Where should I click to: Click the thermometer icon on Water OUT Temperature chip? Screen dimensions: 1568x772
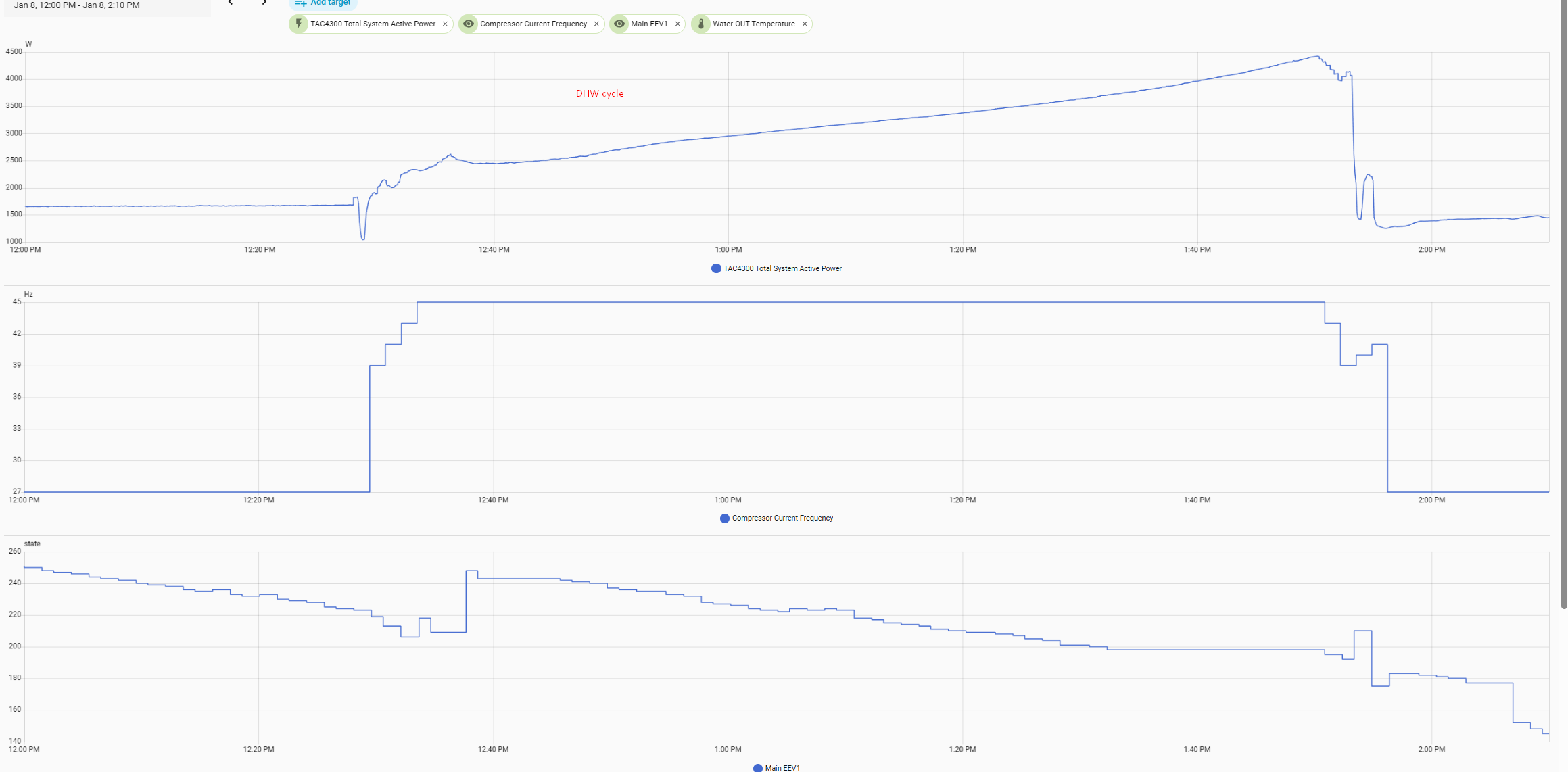[x=700, y=24]
